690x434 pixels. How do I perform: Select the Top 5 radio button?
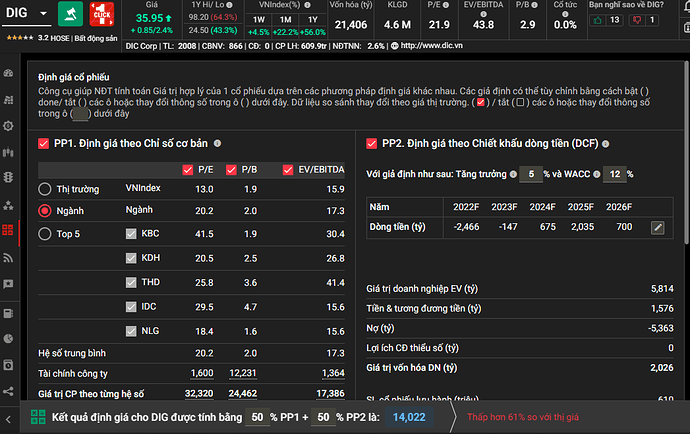click(45, 233)
